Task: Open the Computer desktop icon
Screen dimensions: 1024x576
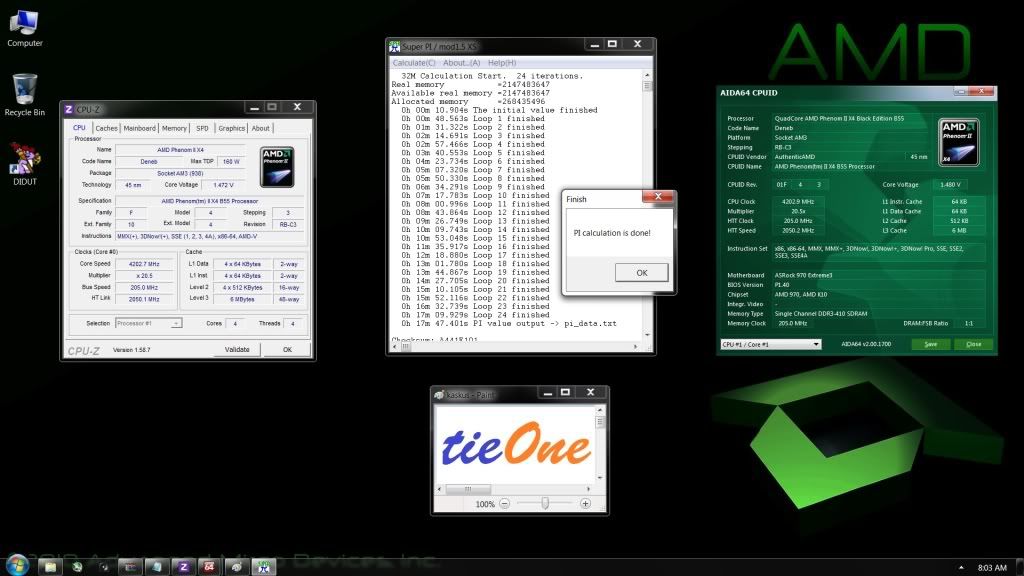Action: (24, 28)
